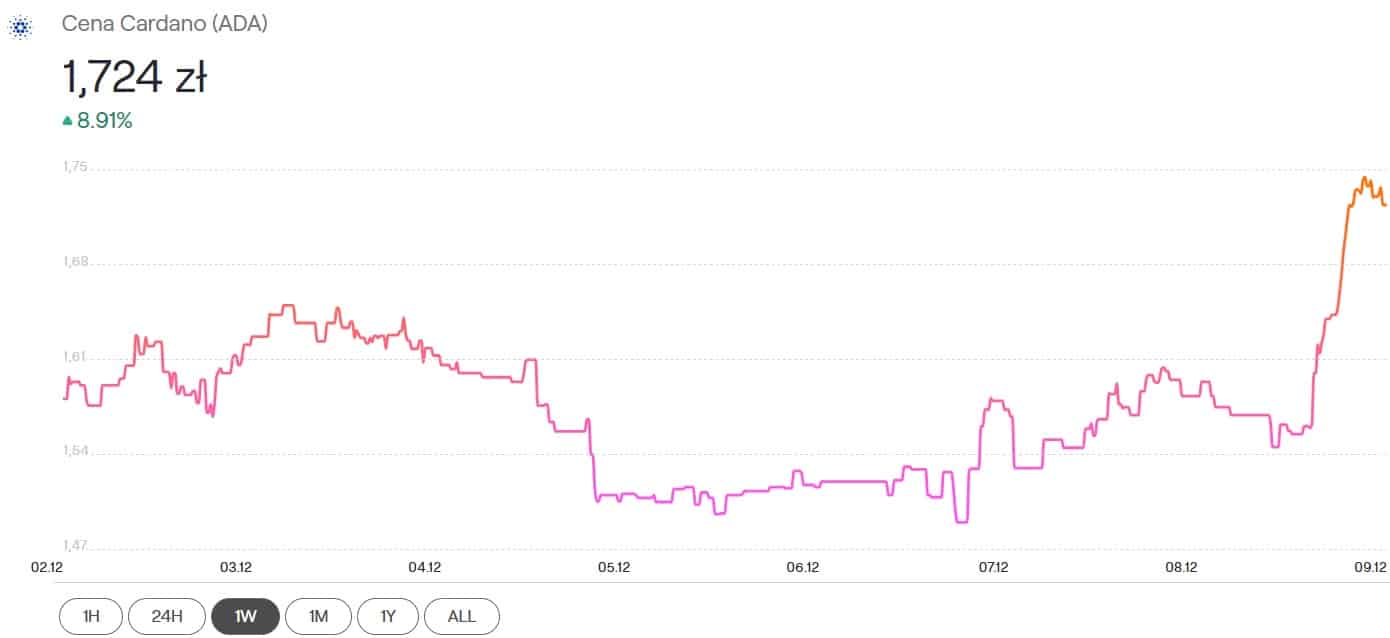1390x638 pixels.
Task: Select the 1H time range
Action: (91, 616)
